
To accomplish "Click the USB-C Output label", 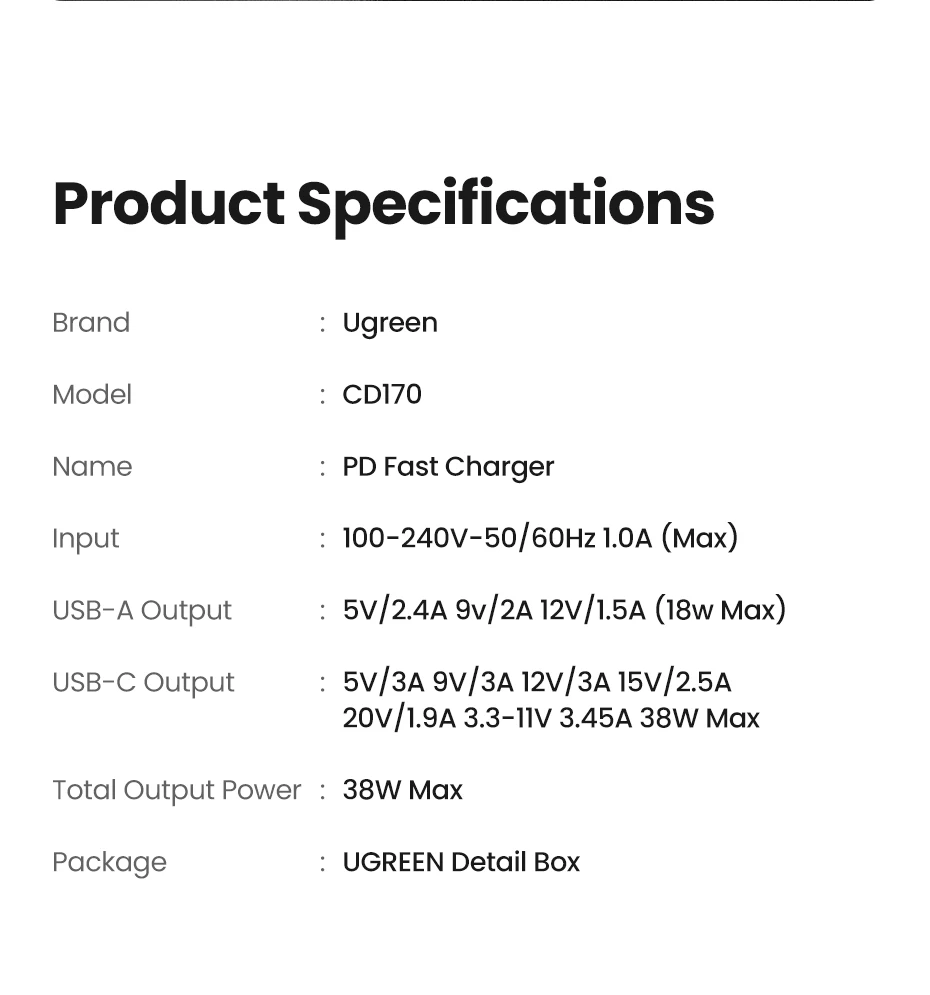I will click(143, 683).
